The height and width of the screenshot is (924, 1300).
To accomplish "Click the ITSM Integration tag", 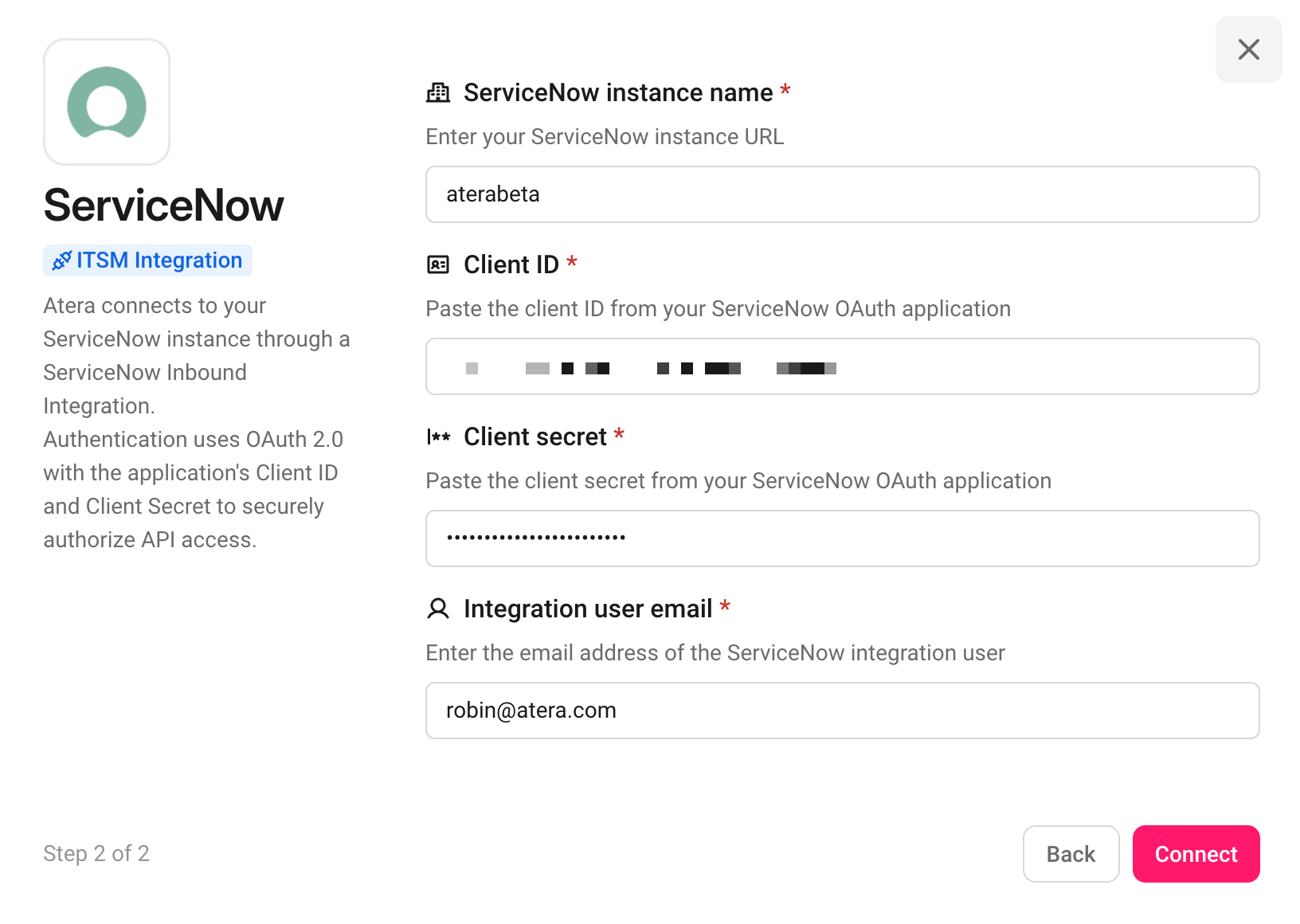I will pos(148,260).
